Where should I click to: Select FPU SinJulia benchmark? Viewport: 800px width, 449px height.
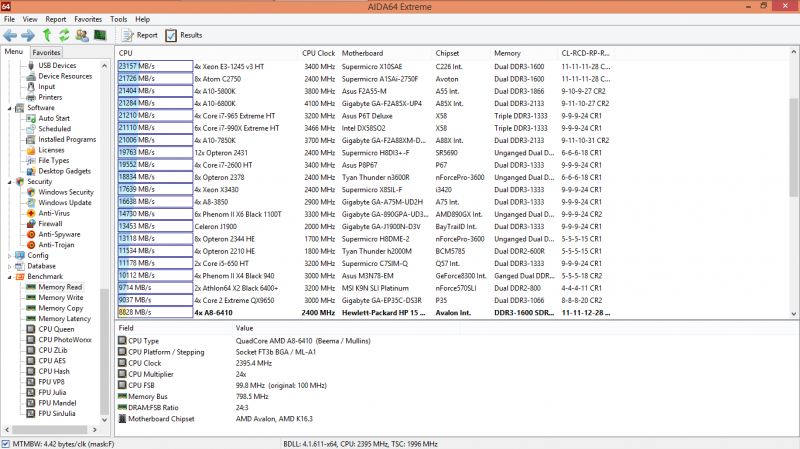57,413
